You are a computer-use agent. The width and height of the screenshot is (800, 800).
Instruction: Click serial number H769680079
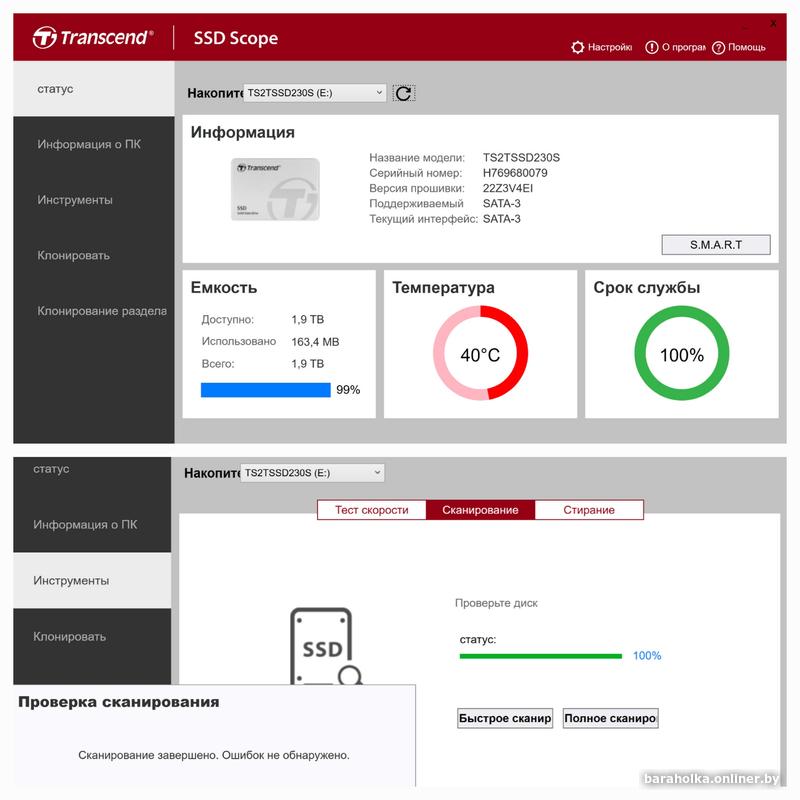(x=515, y=173)
